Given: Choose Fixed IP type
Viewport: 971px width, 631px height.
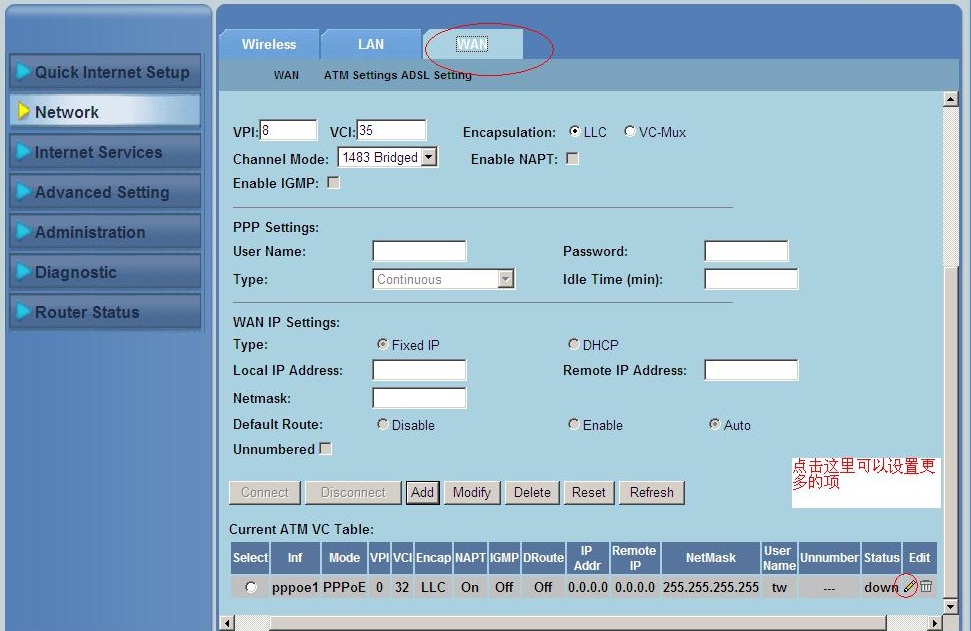Looking at the screenshot, I should pos(383,344).
